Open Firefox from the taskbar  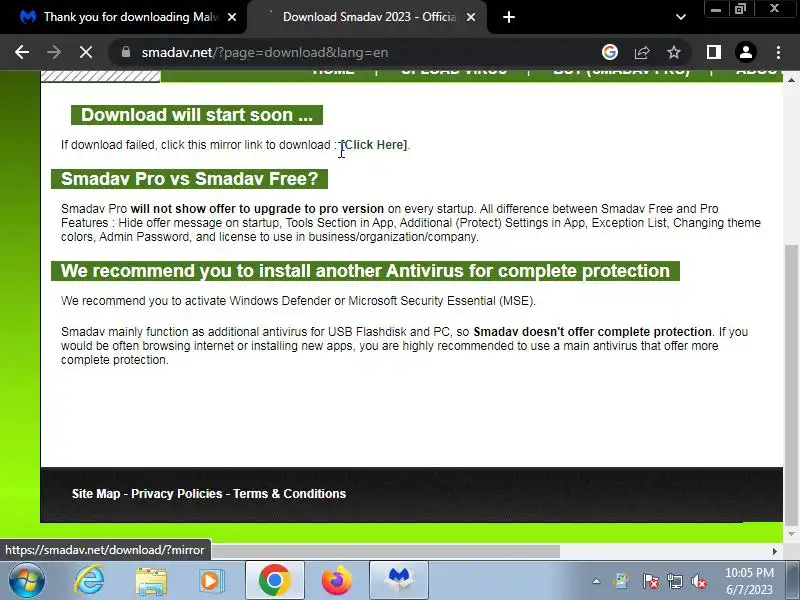(x=337, y=580)
